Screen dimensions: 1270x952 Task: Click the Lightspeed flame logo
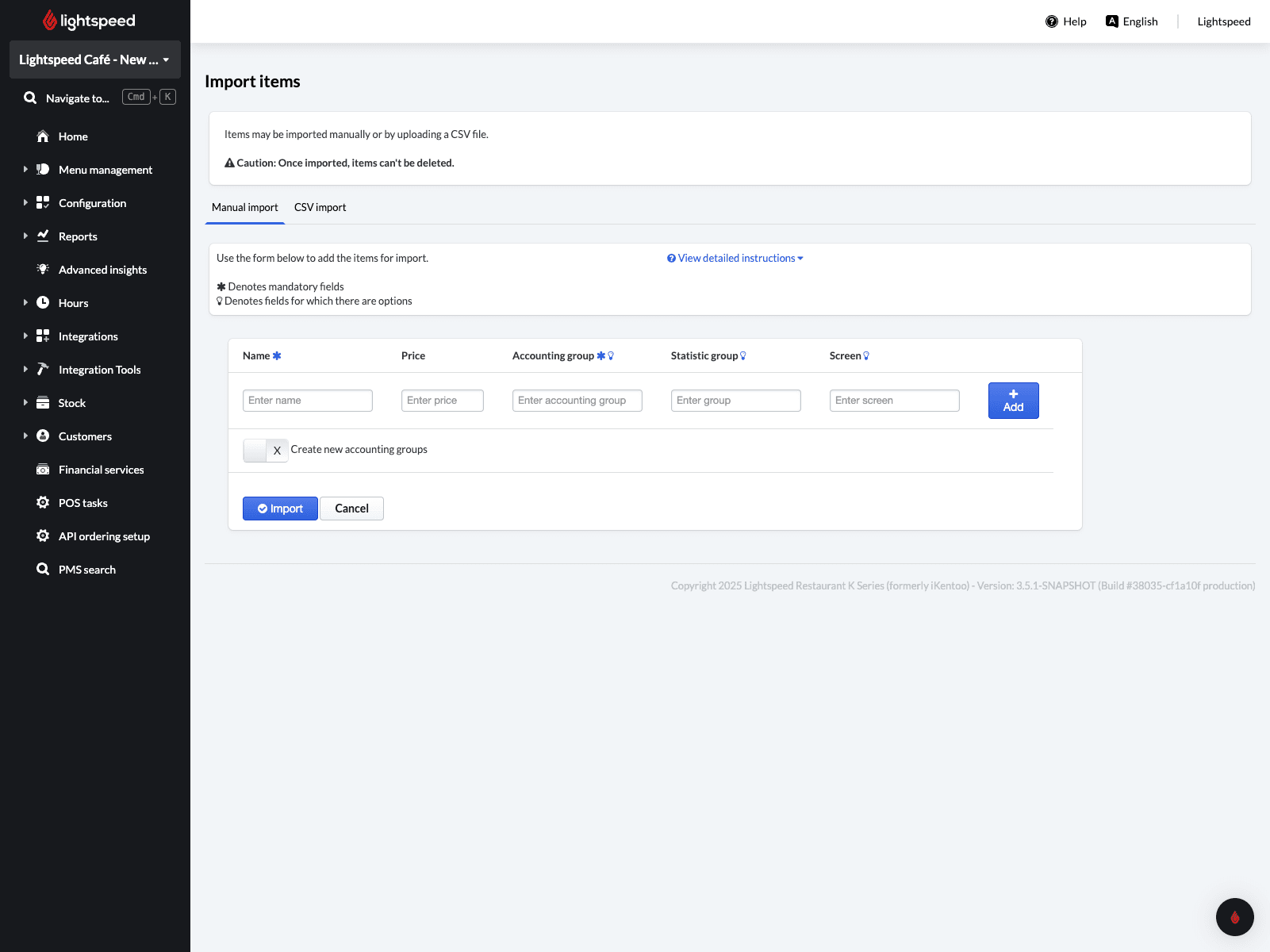coord(50,21)
